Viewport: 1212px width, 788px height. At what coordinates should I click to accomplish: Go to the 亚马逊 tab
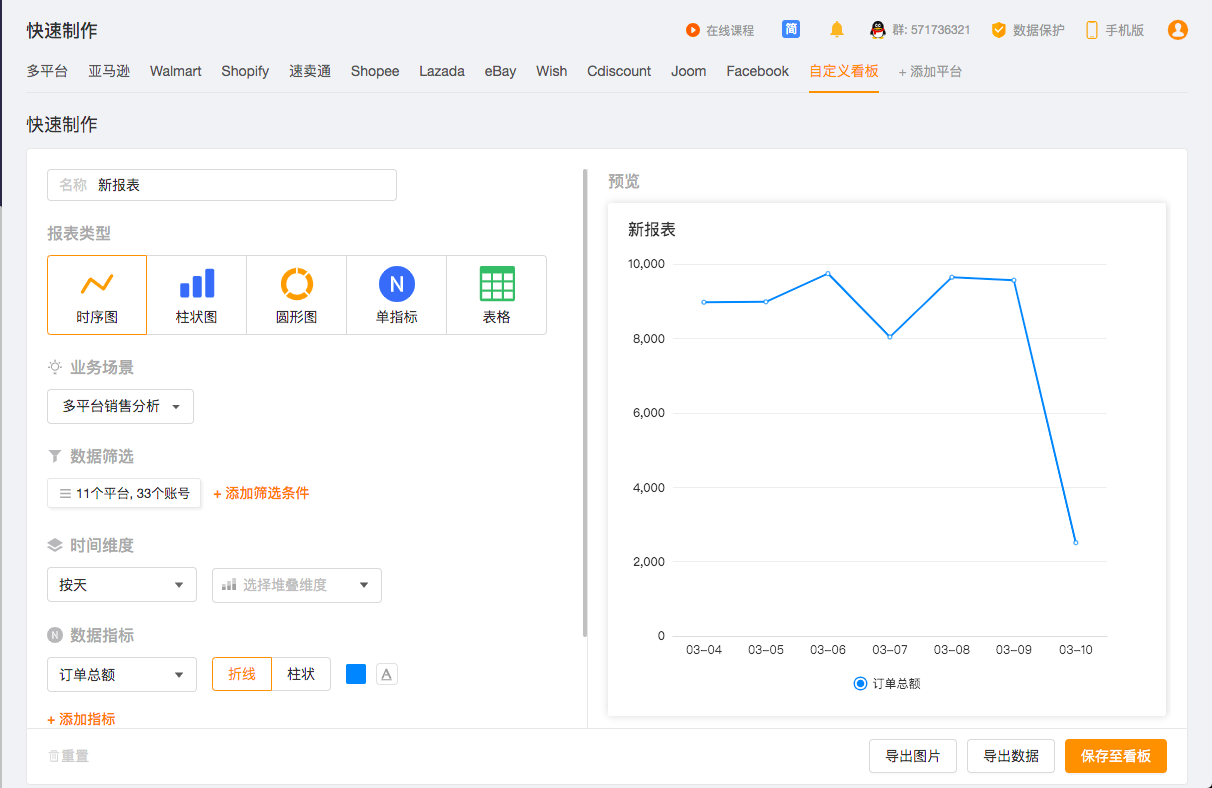click(x=109, y=71)
